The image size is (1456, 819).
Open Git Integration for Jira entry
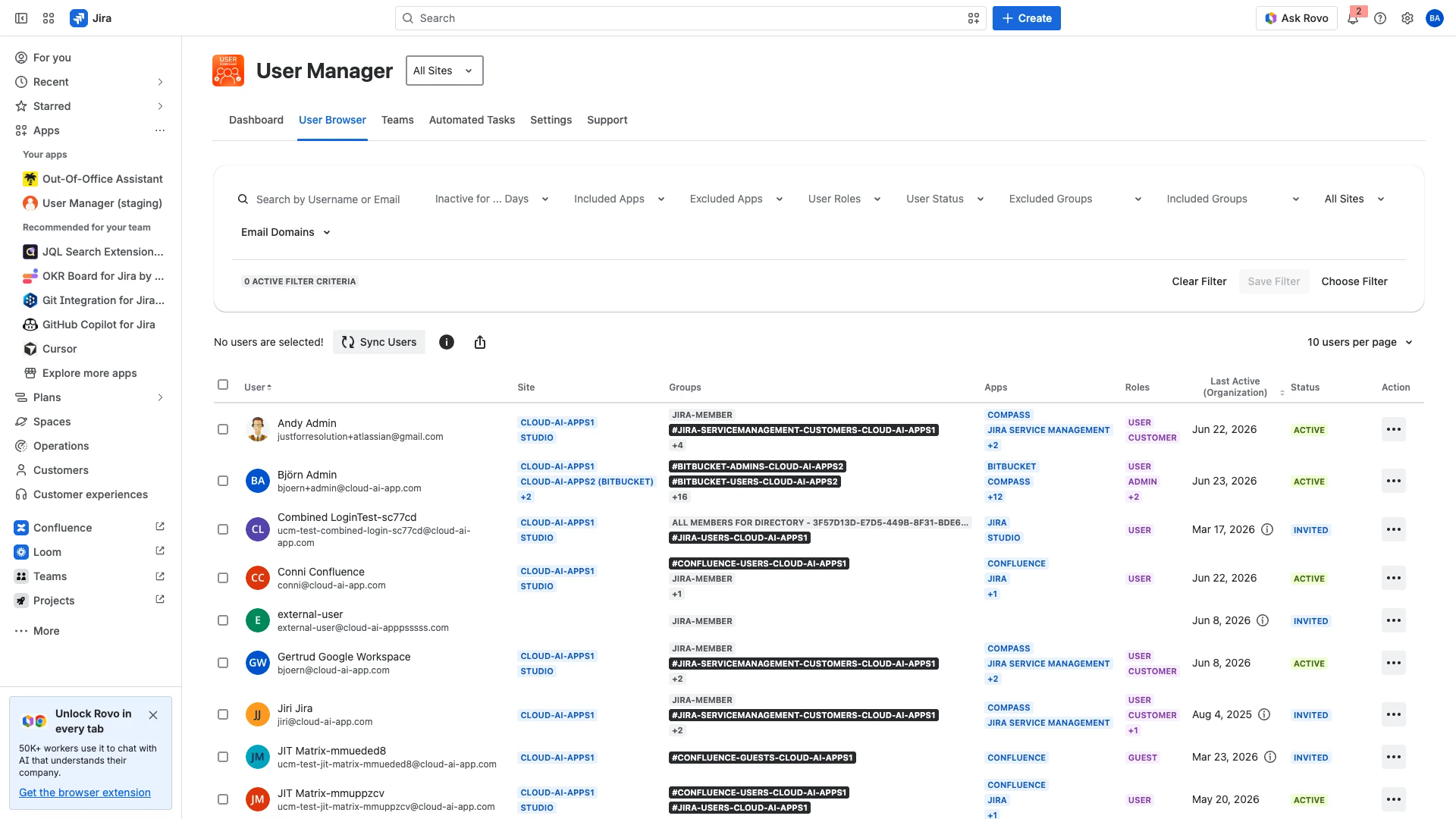click(x=93, y=300)
